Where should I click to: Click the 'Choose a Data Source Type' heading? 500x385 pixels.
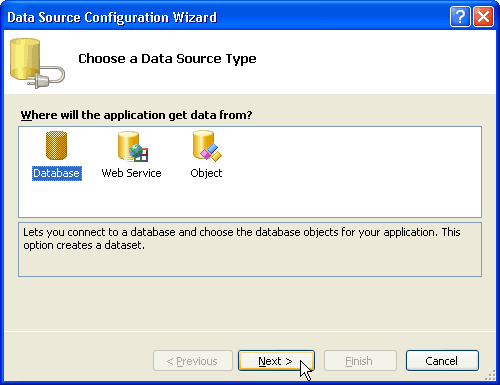coord(167,59)
